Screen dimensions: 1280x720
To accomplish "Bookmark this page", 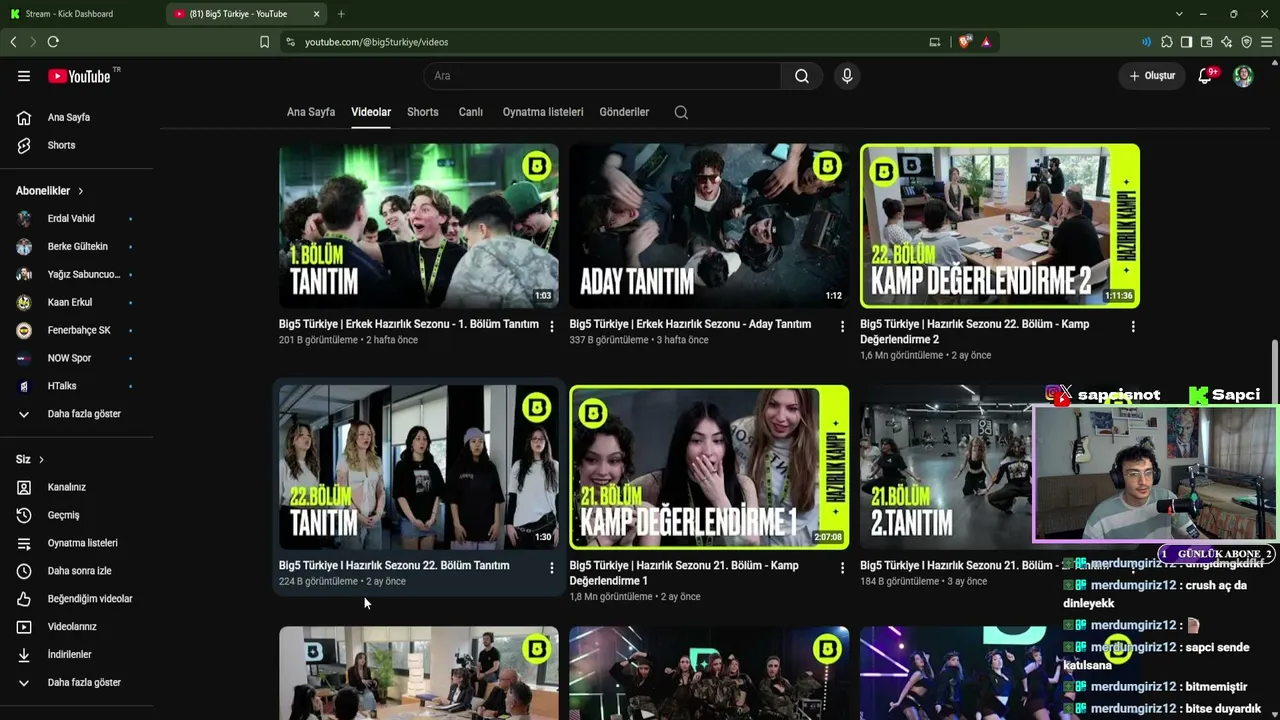I will [x=264, y=42].
